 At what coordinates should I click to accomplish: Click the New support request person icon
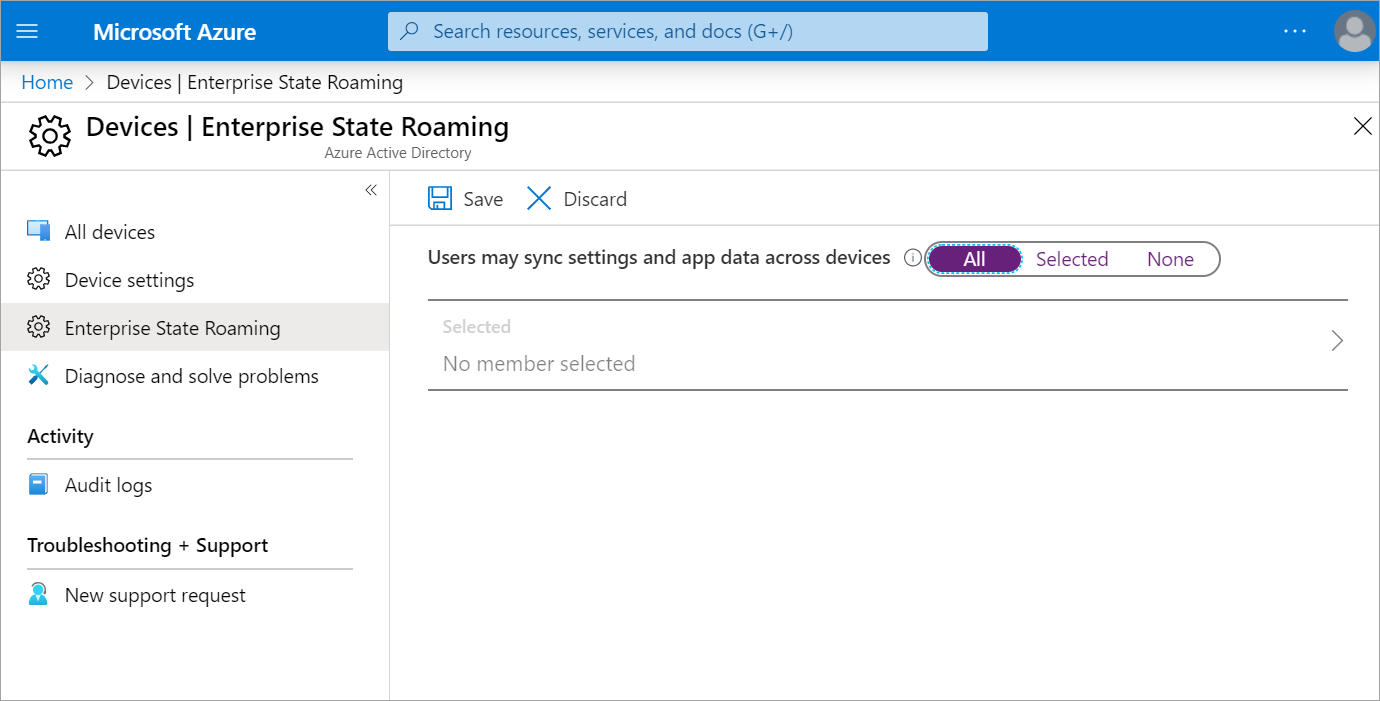(x=39, y=594)
